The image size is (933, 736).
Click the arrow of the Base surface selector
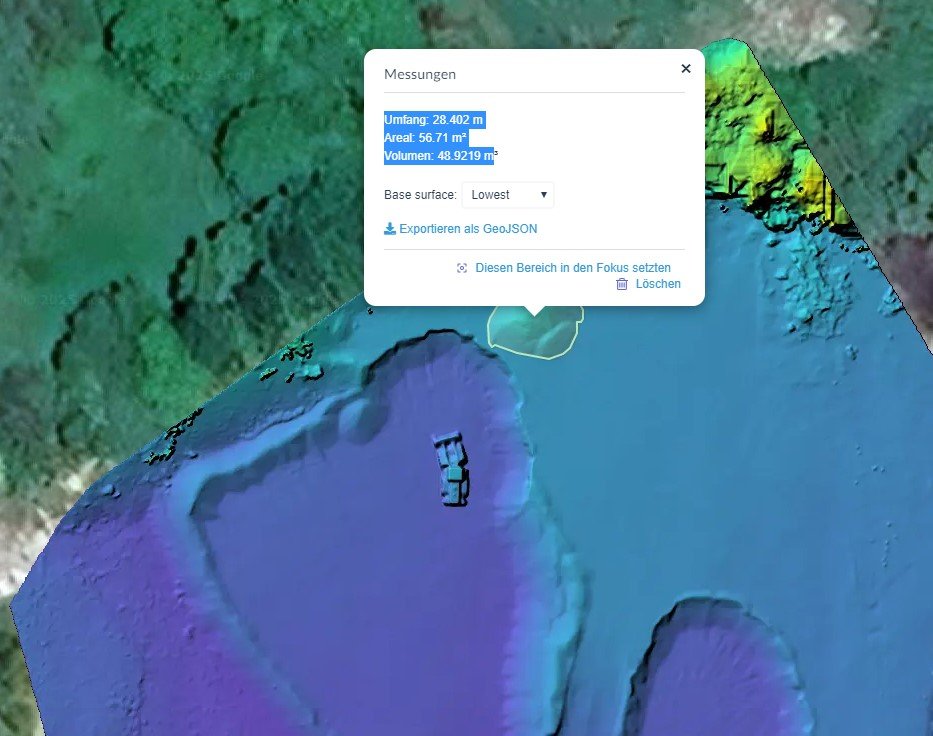543,195
